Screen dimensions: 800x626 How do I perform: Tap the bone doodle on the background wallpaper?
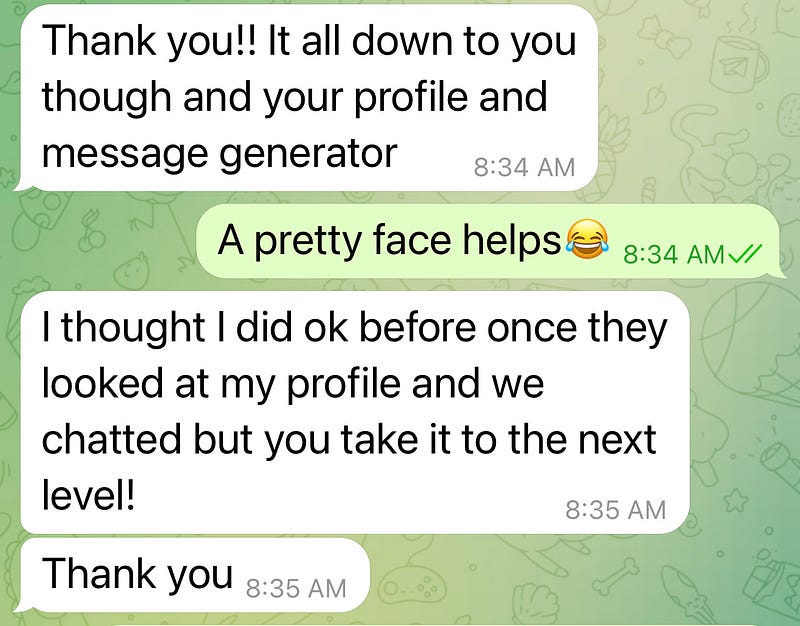pyautogui.click(x=615, y=575)
